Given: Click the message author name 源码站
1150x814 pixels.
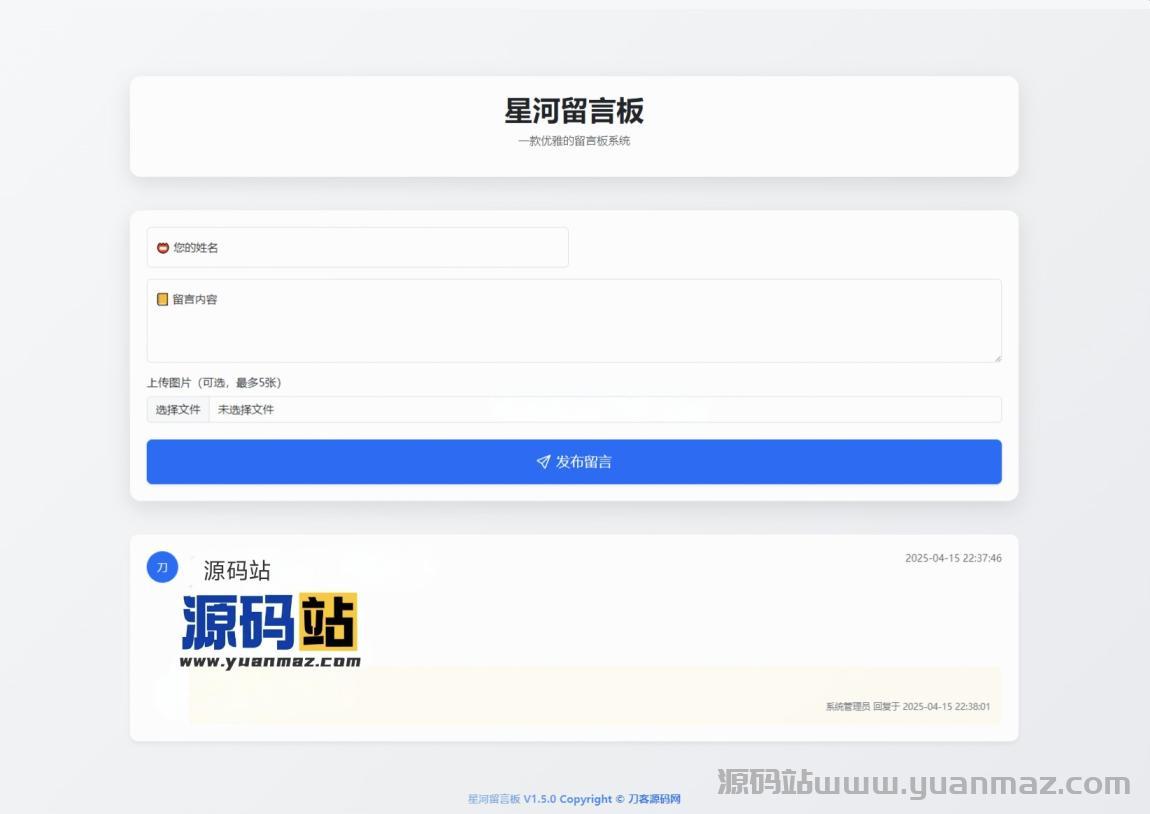Looking at the screenshot, I should [237, 570].
